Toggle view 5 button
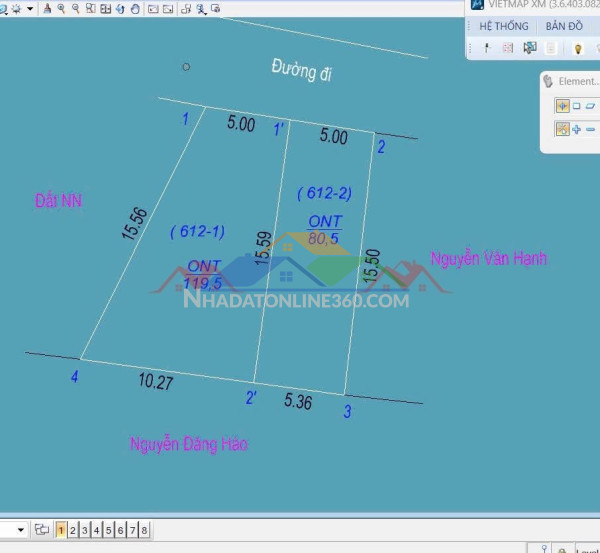 point(108,530)
